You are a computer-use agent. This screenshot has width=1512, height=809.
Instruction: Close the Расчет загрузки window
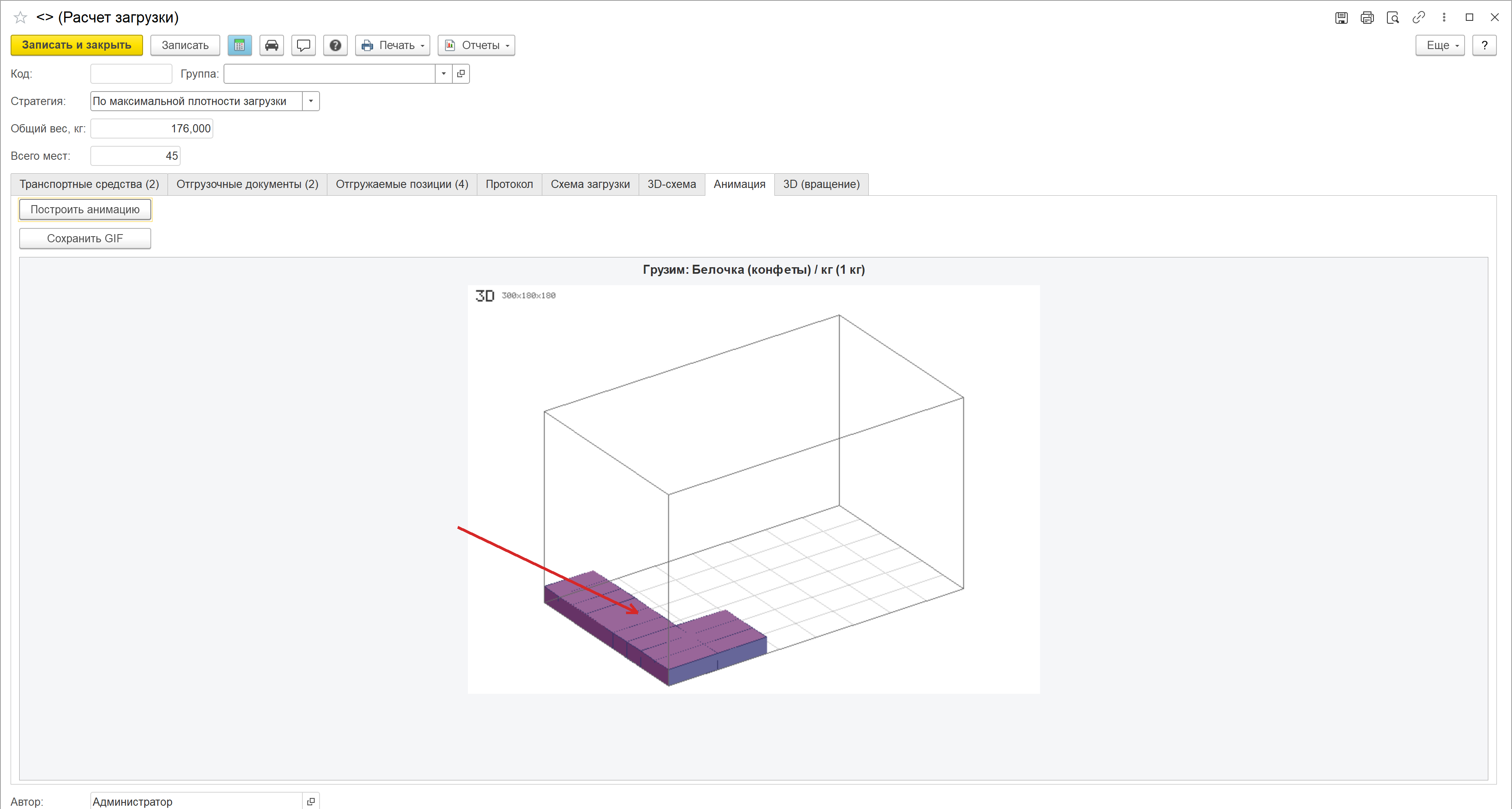click(x=1494, y=18)
